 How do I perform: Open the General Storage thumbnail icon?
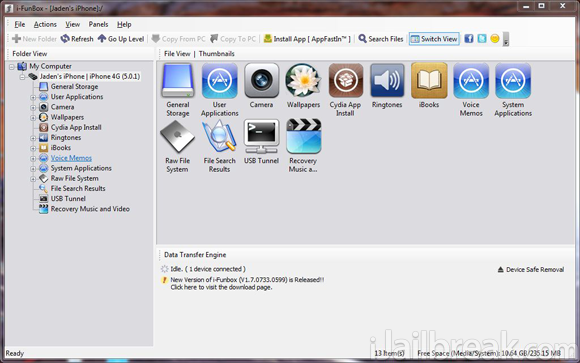click(x=178, y=81)
